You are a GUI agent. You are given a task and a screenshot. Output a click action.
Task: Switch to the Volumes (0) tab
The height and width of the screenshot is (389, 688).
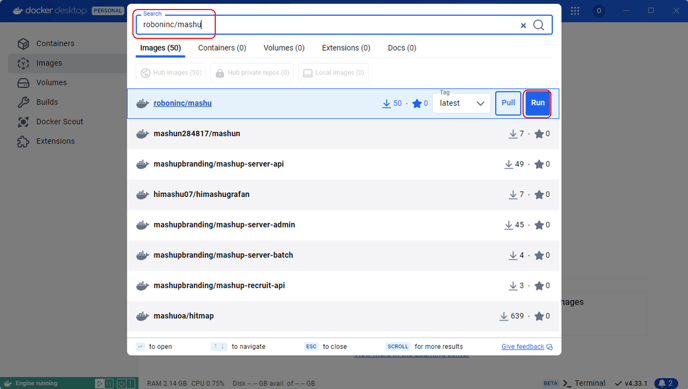click(284, 48)
